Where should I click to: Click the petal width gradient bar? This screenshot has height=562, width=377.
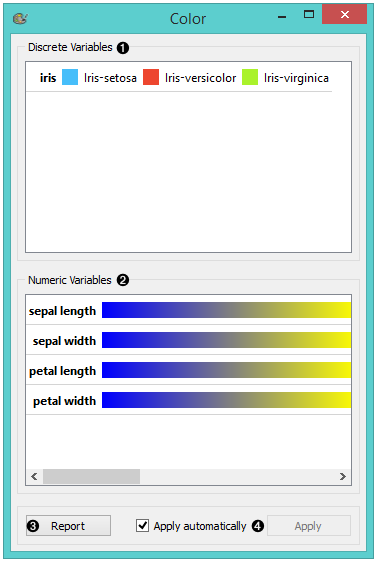coord(226,400)
